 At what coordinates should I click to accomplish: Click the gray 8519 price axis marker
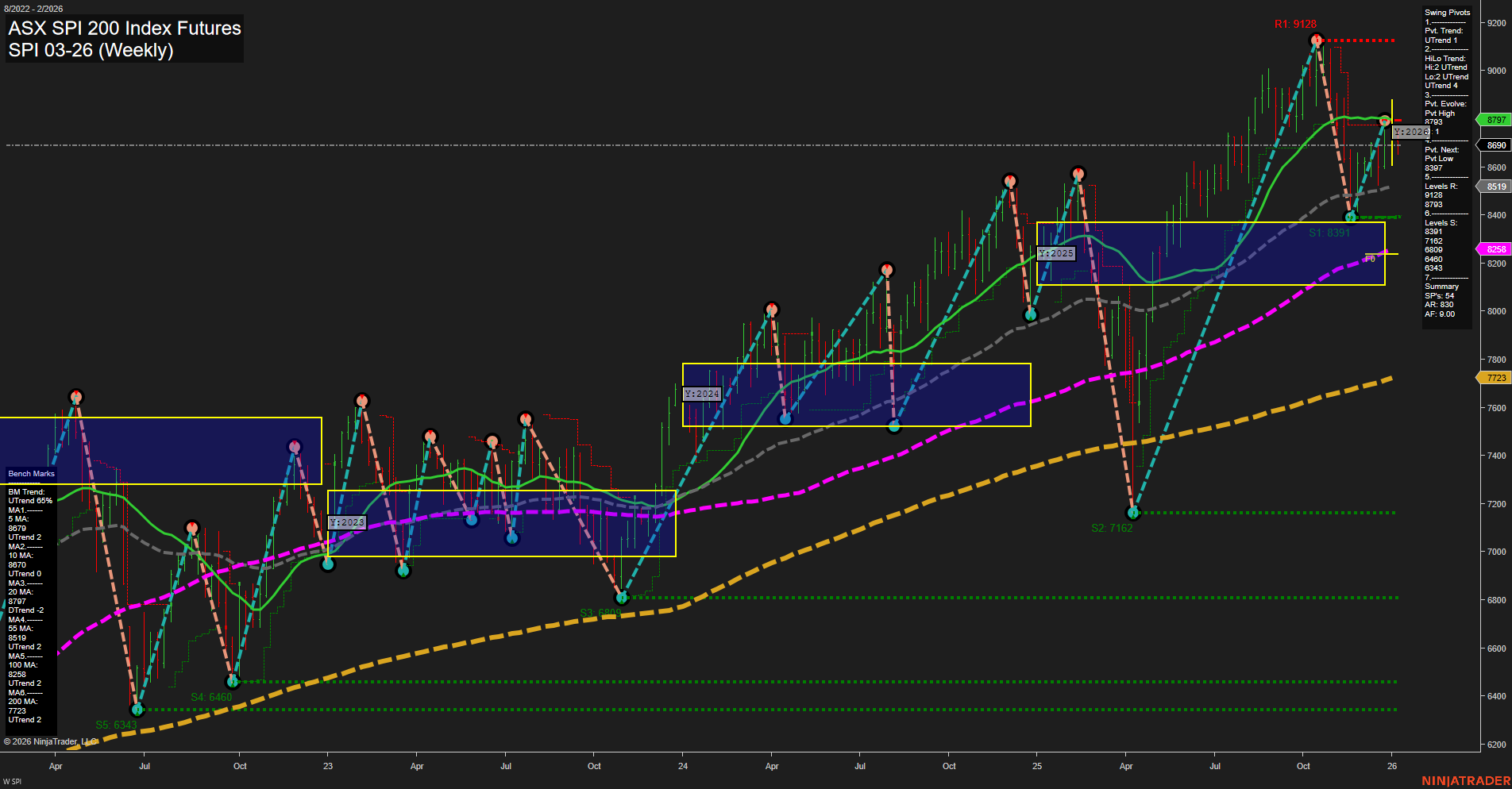[x=1494, y=186]
